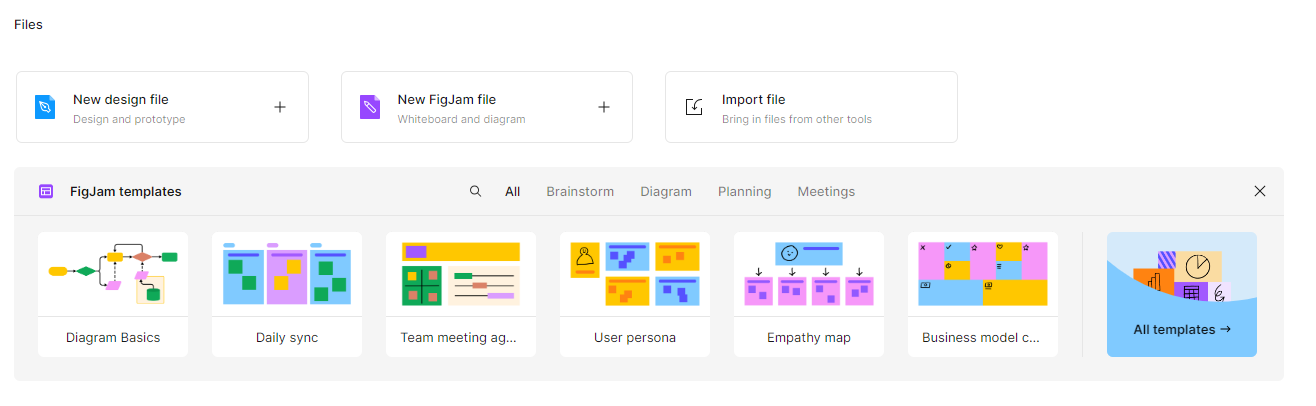The height and width of the screenshot is (406, 1316).
Task: Close the FigJam templates panel
Action: (x=1260, y=191)
